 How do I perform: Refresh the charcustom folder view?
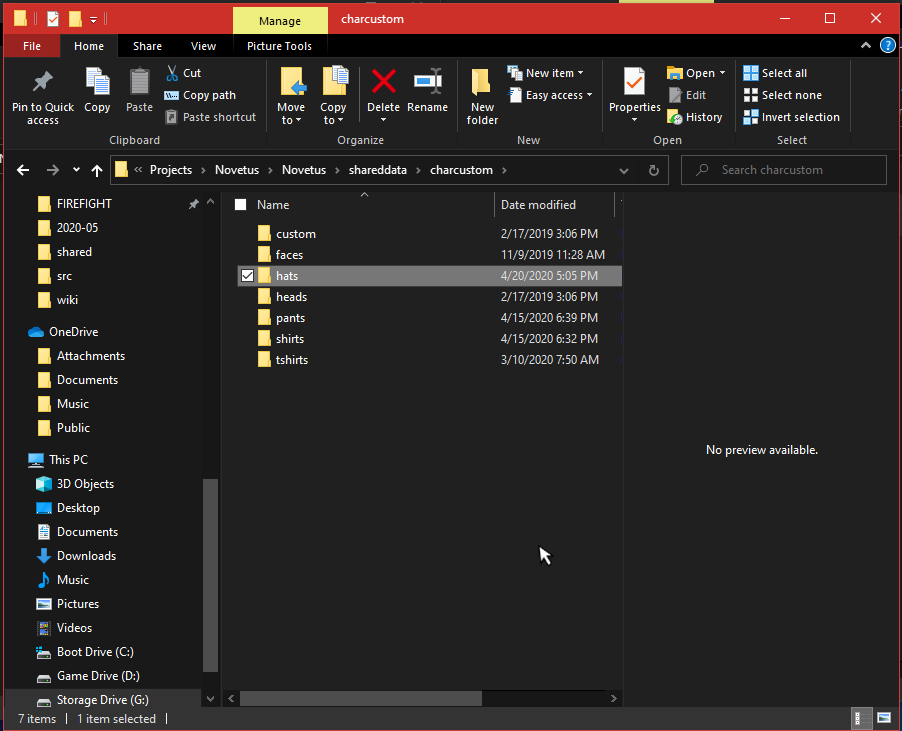pos(654,170)
